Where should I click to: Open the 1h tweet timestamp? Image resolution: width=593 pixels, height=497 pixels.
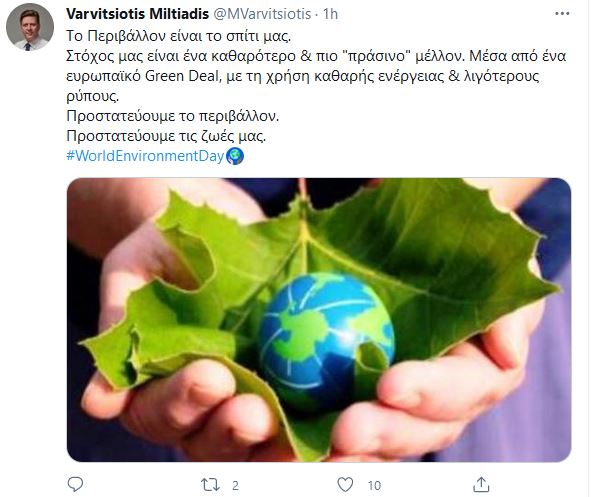tap(330, 14)
